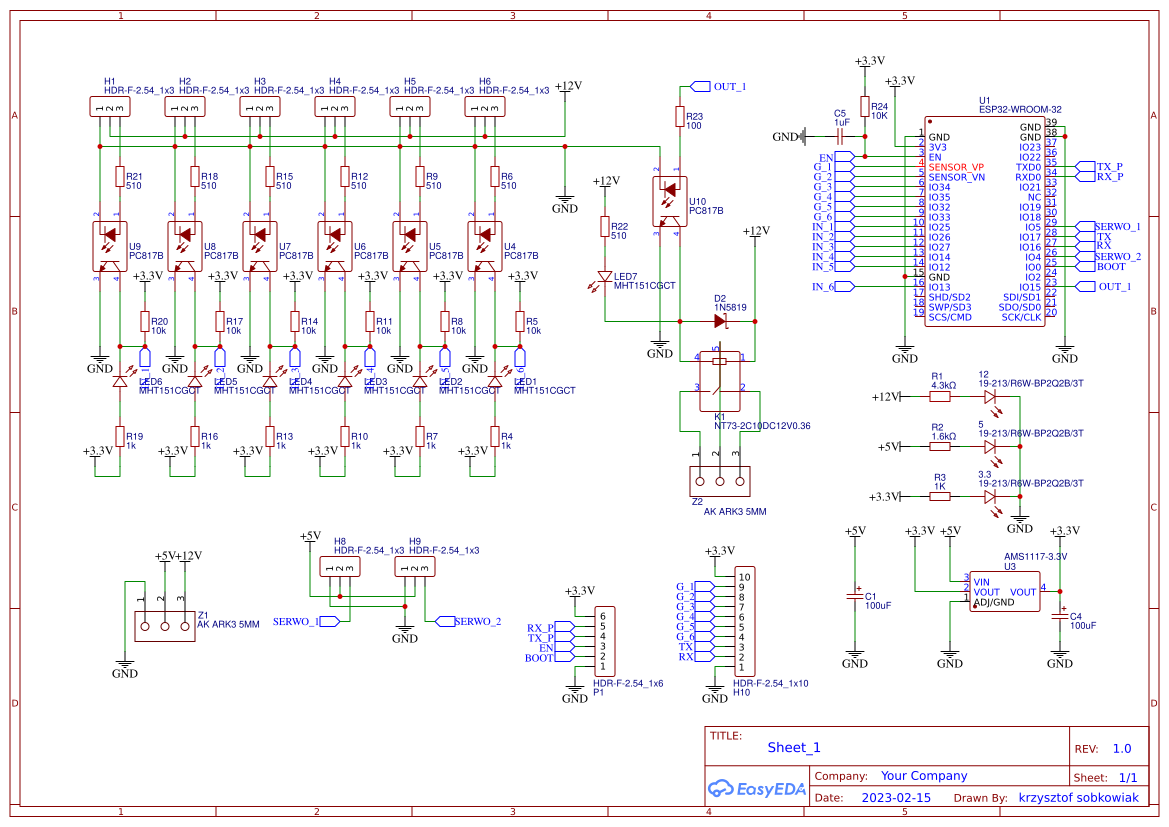Click the GND power symbol below U1
Screen dimensions: 1169x827
904,348
